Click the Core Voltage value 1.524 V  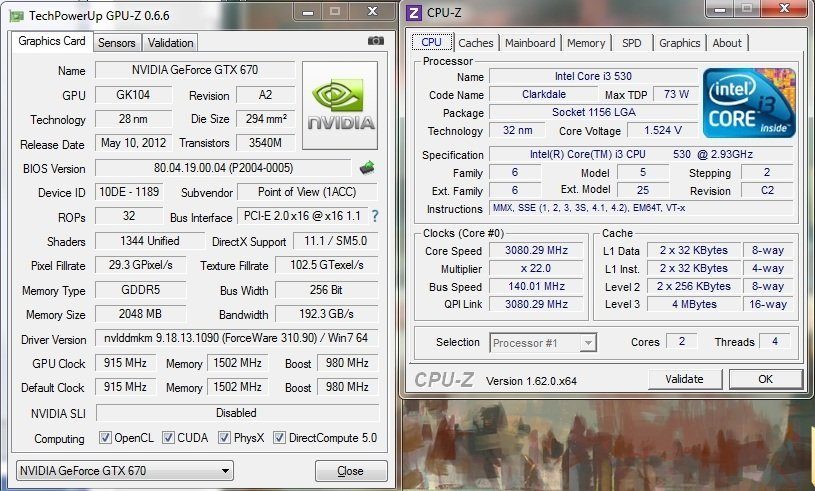point(662,130)
